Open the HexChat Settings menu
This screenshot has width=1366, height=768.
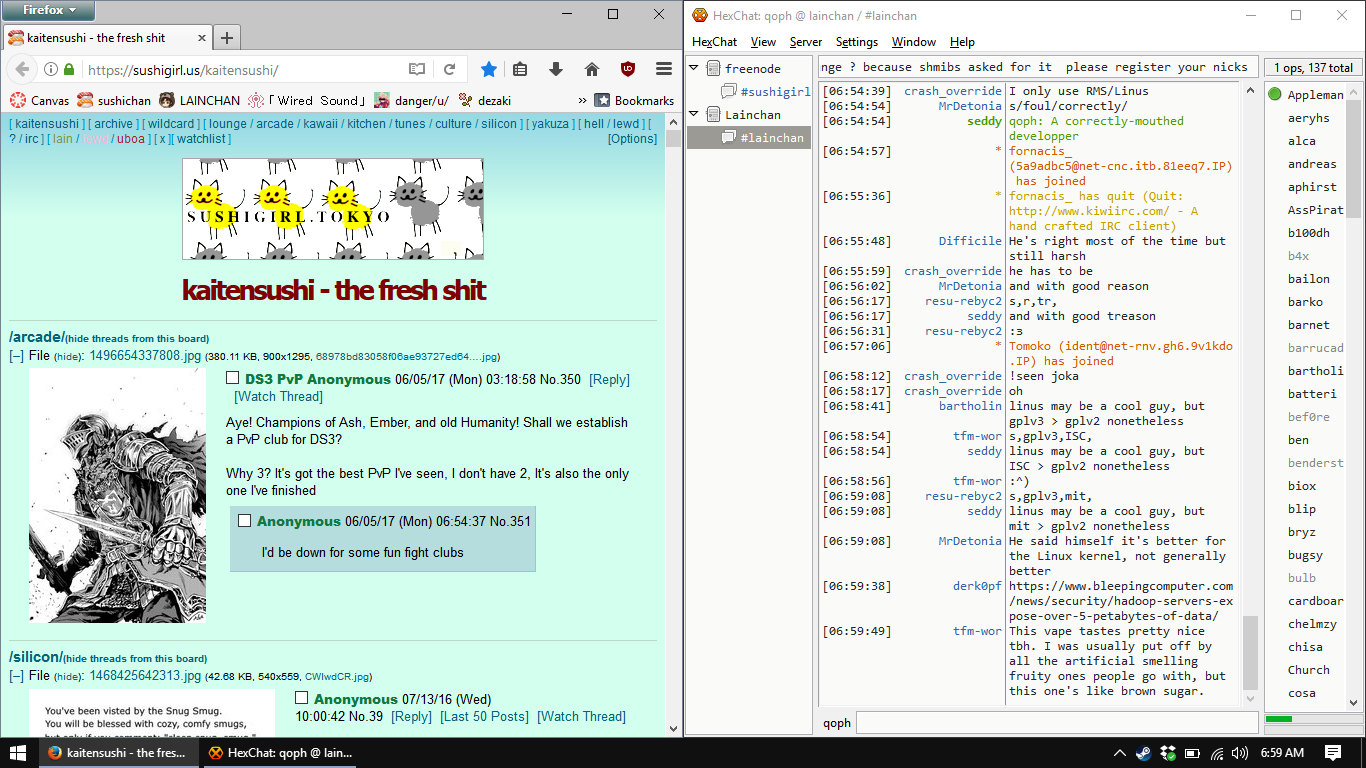(856, 42)
